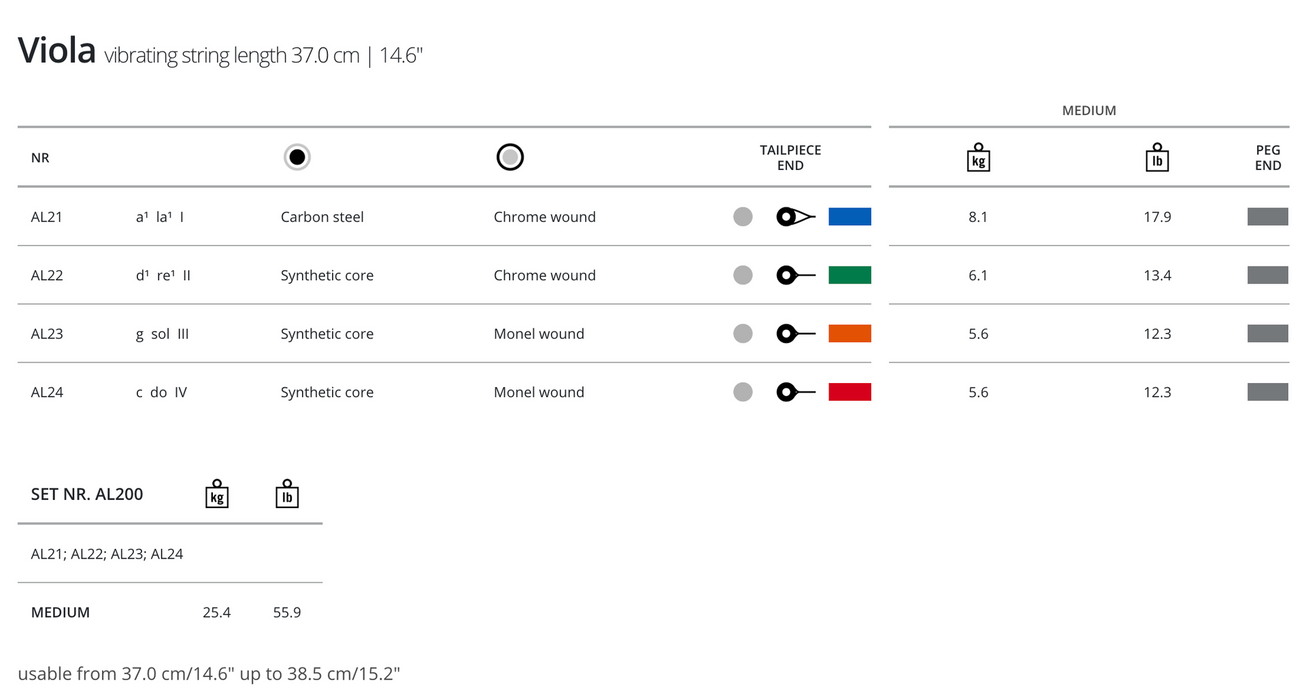Click the TAILPIECE END column header
1306x700 pixels.
pos(790,158)
